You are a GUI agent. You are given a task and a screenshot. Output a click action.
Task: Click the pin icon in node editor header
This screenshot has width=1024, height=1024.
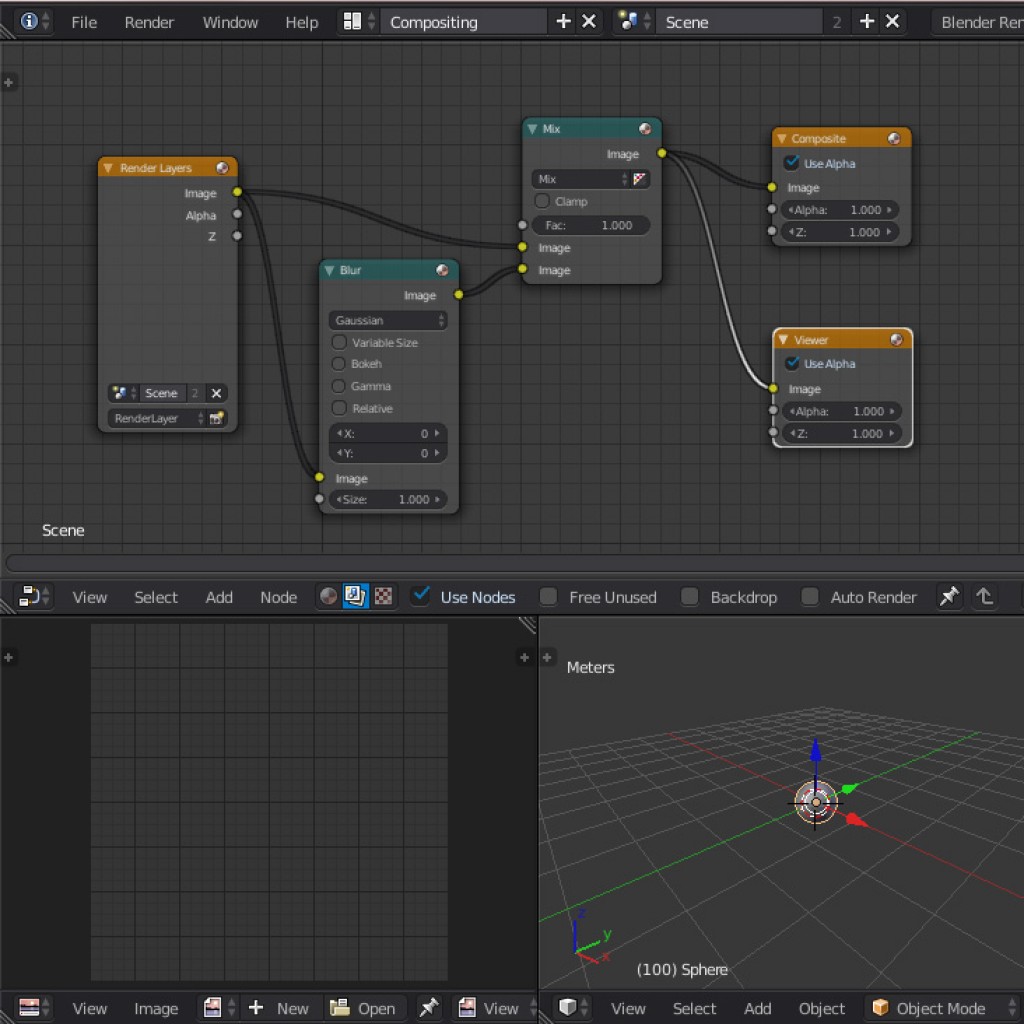948,596
